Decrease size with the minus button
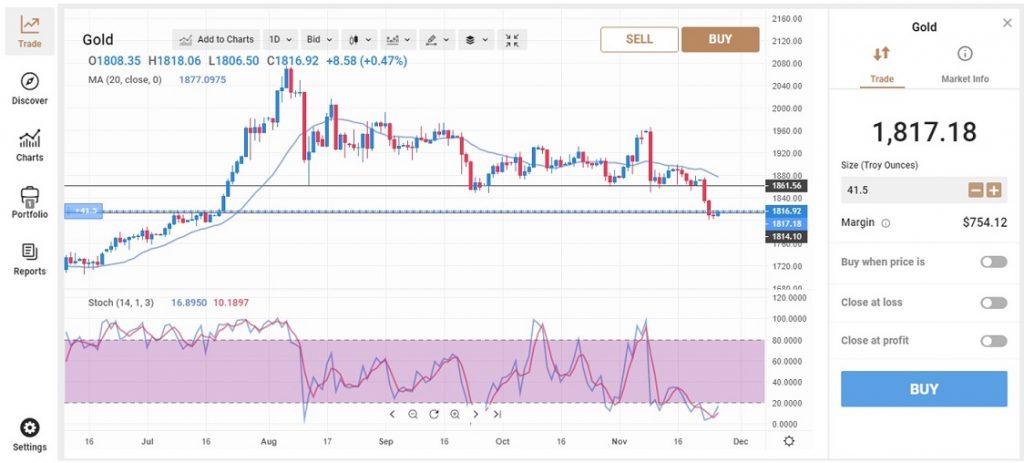 click(x=976, y=190)
